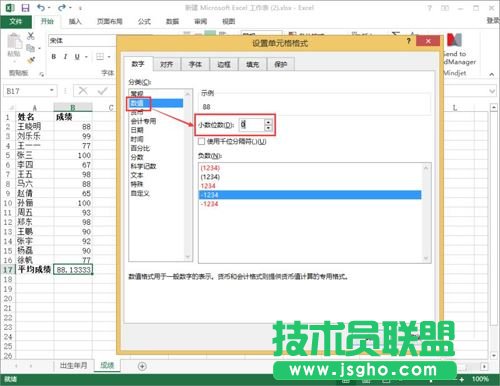Toggle Bold formatting
The width and height of the screenshot is (500, 386).
coord(54,57)
